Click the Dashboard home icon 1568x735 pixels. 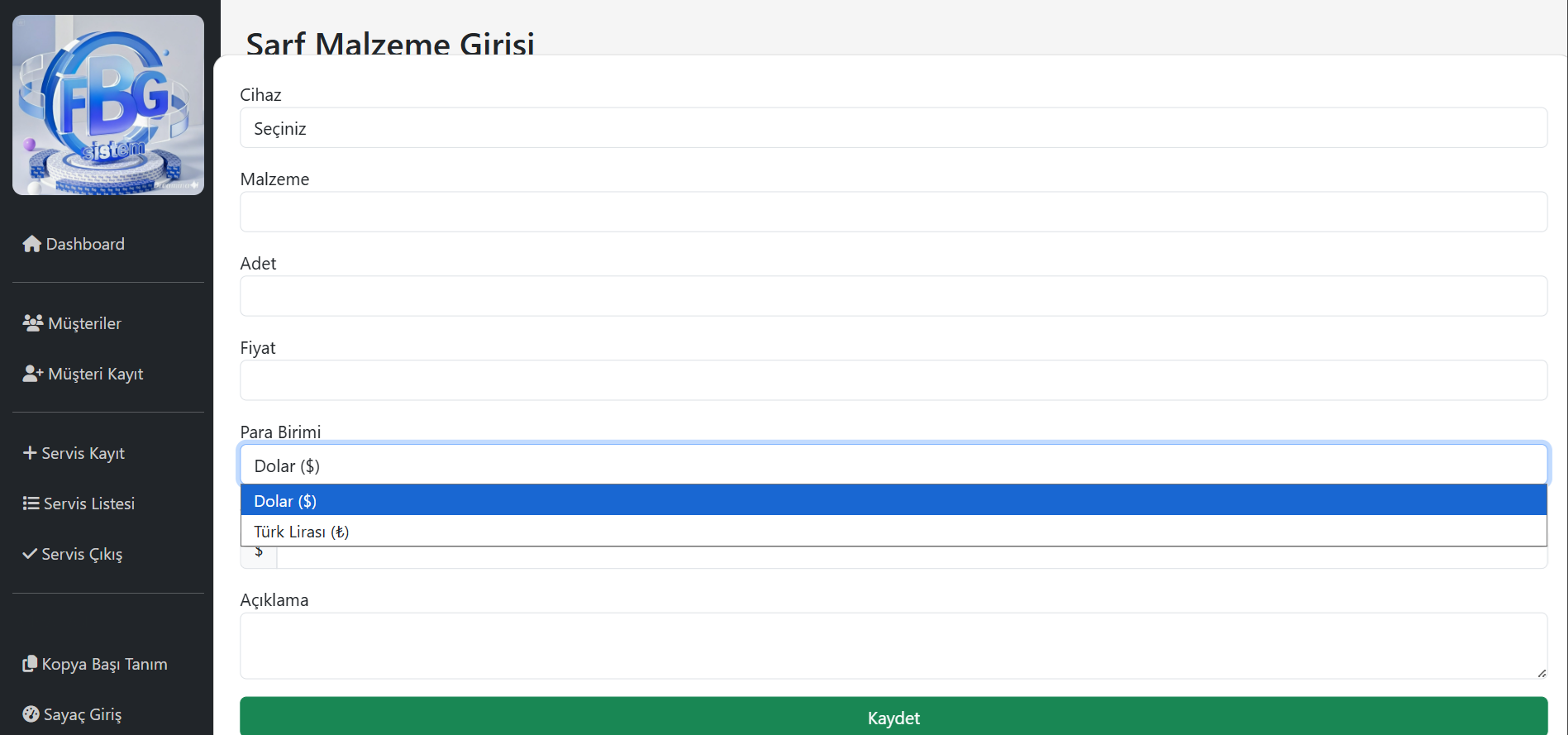coord(31,244)
